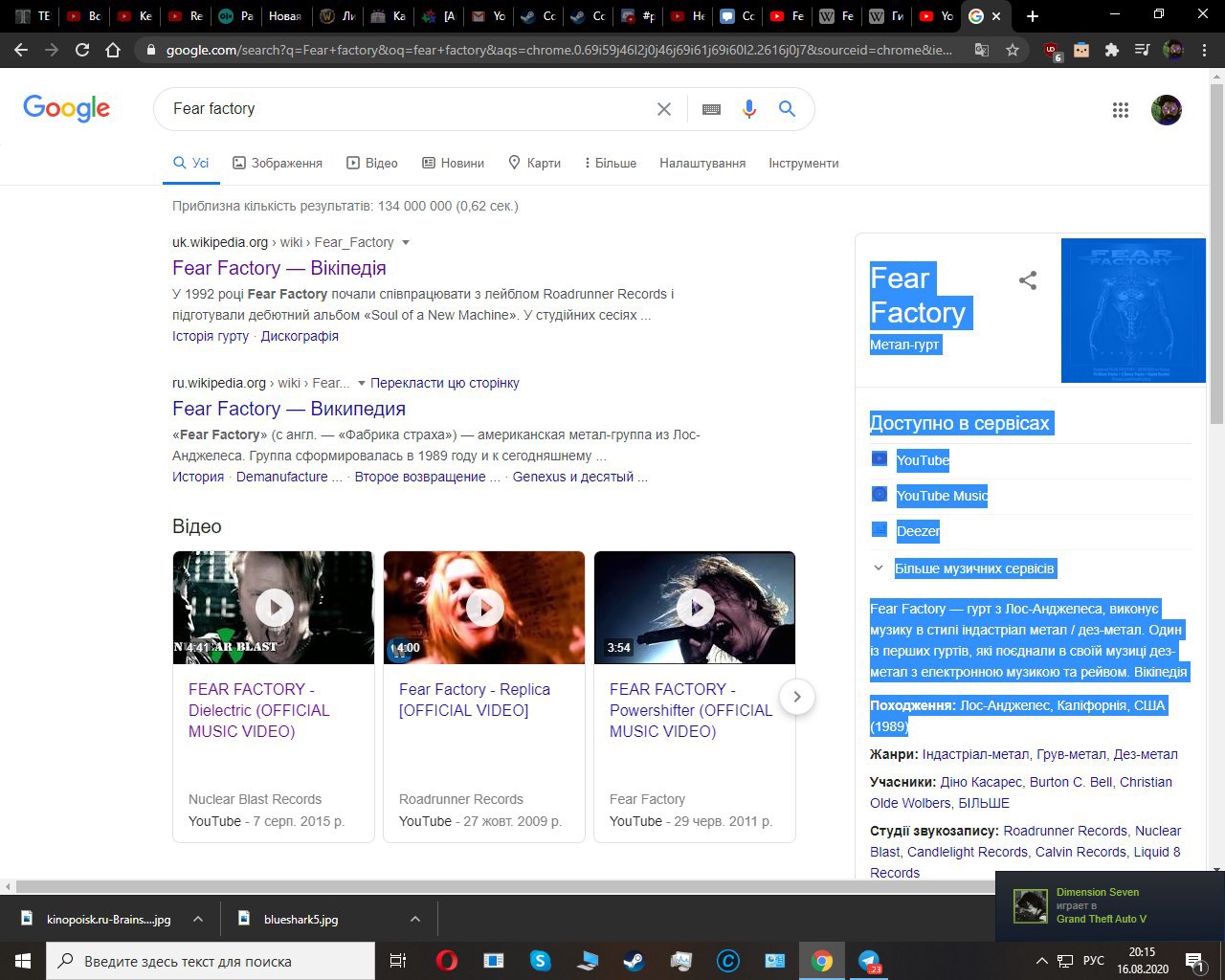Image resolution: width=1225 pixels, height=980 pixels.
Task: Open the Більше search menu
Action: point(610,164)
